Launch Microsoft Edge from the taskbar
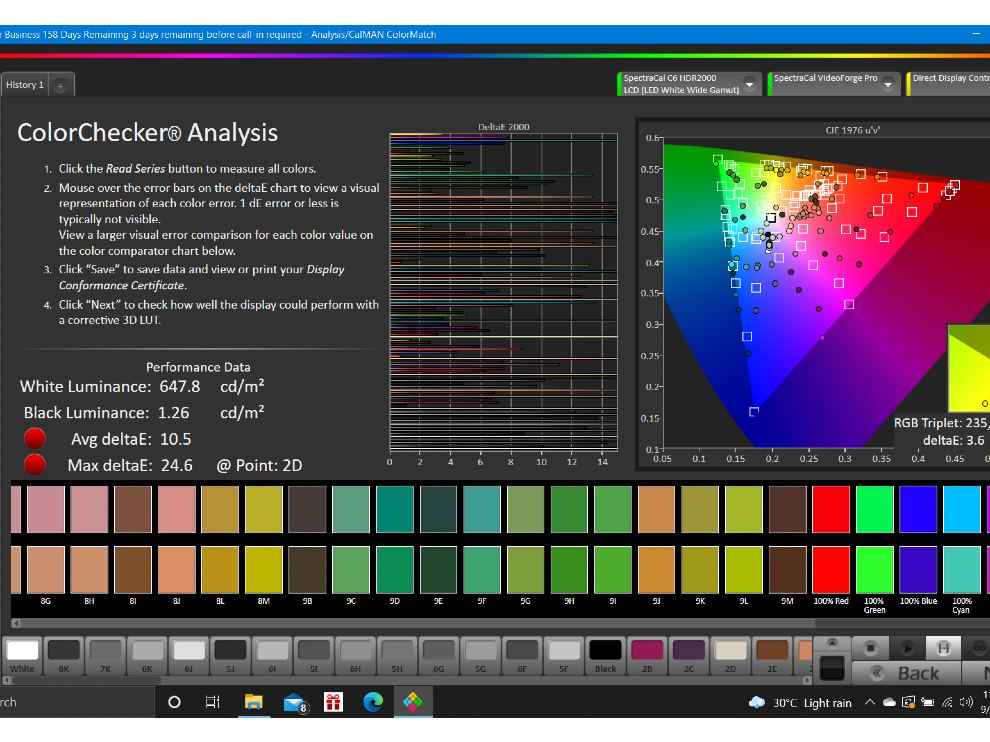This screenshot has width=990, height=742. click(373, 702)
